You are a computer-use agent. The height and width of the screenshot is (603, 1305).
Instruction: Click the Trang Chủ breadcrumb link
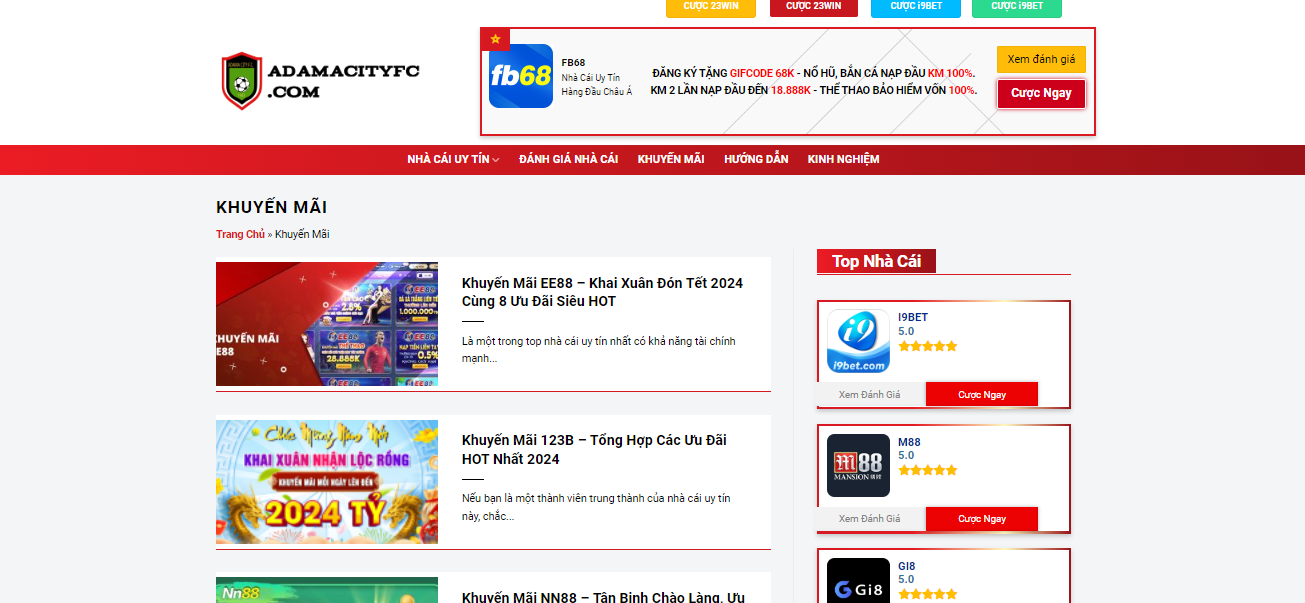[x=240, y=234]
